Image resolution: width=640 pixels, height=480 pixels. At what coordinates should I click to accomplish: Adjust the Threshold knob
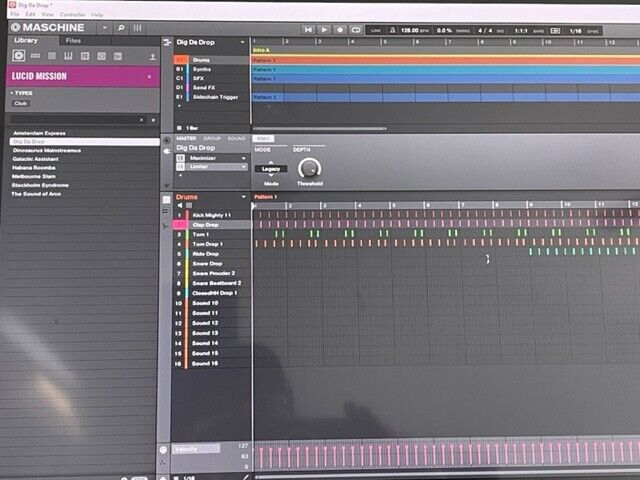(309, 168)
